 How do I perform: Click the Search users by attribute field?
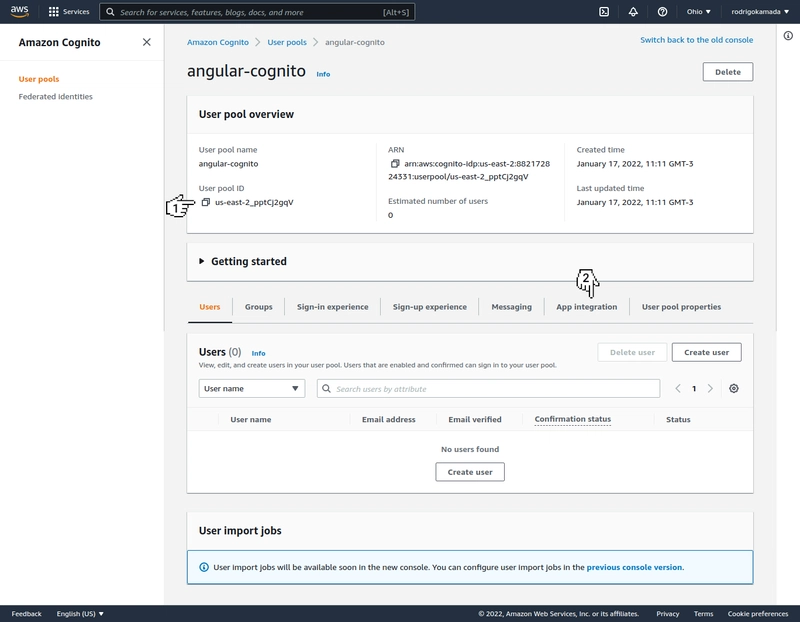tap(488, 389)
